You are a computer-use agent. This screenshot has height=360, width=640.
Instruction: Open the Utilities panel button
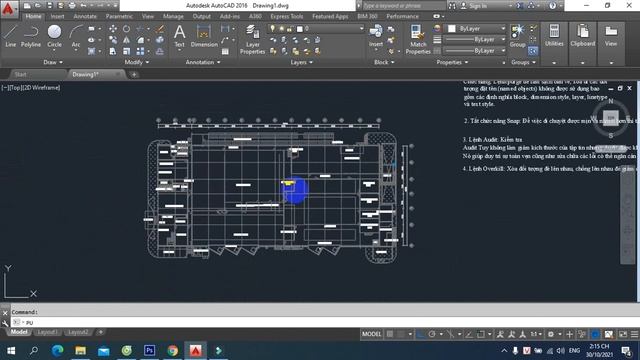coord(554,36)
